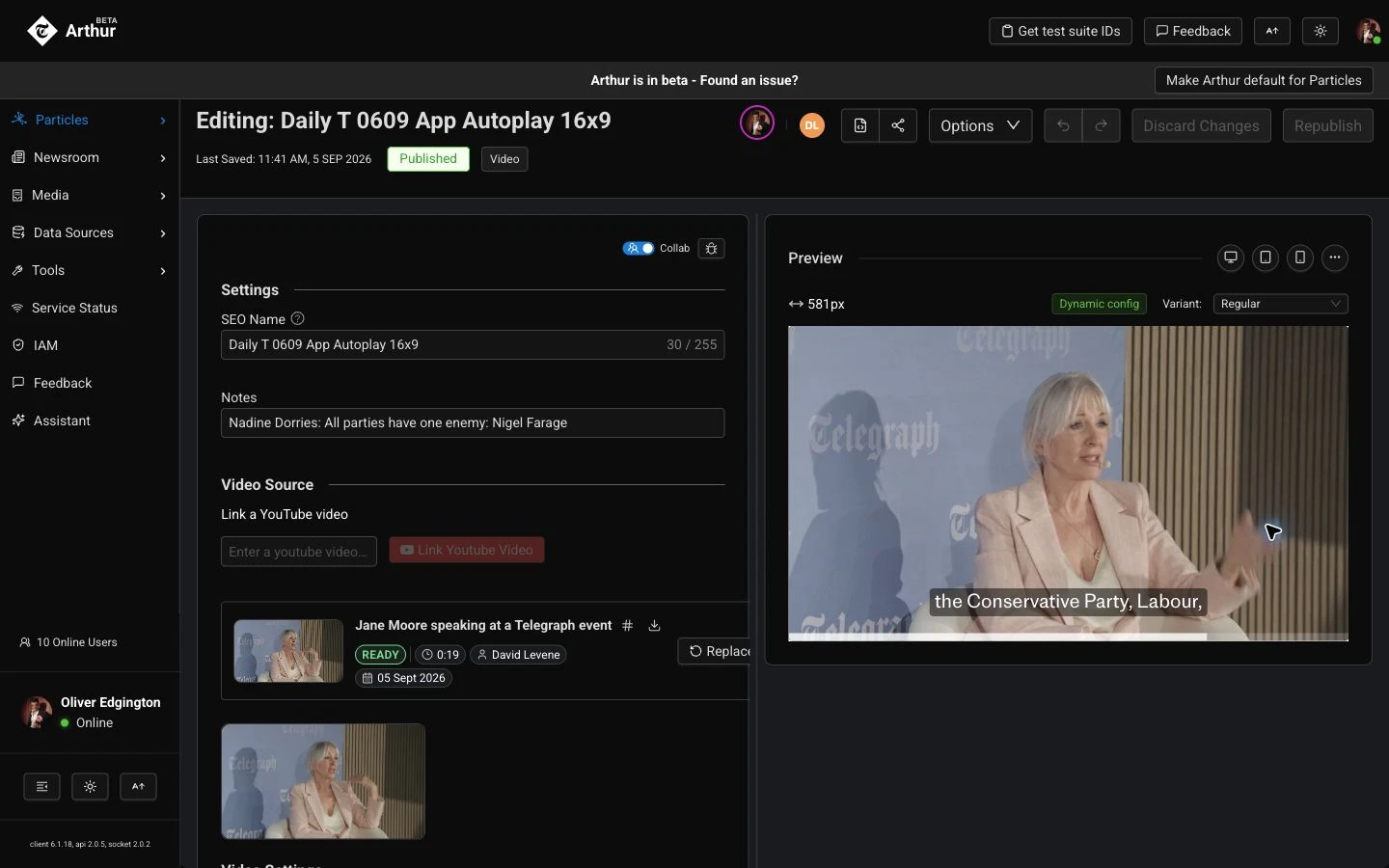The image size is (1389, 868).
Task: Toggle the Collab switch
Action: pyautogui.click(x=638, y=248)
